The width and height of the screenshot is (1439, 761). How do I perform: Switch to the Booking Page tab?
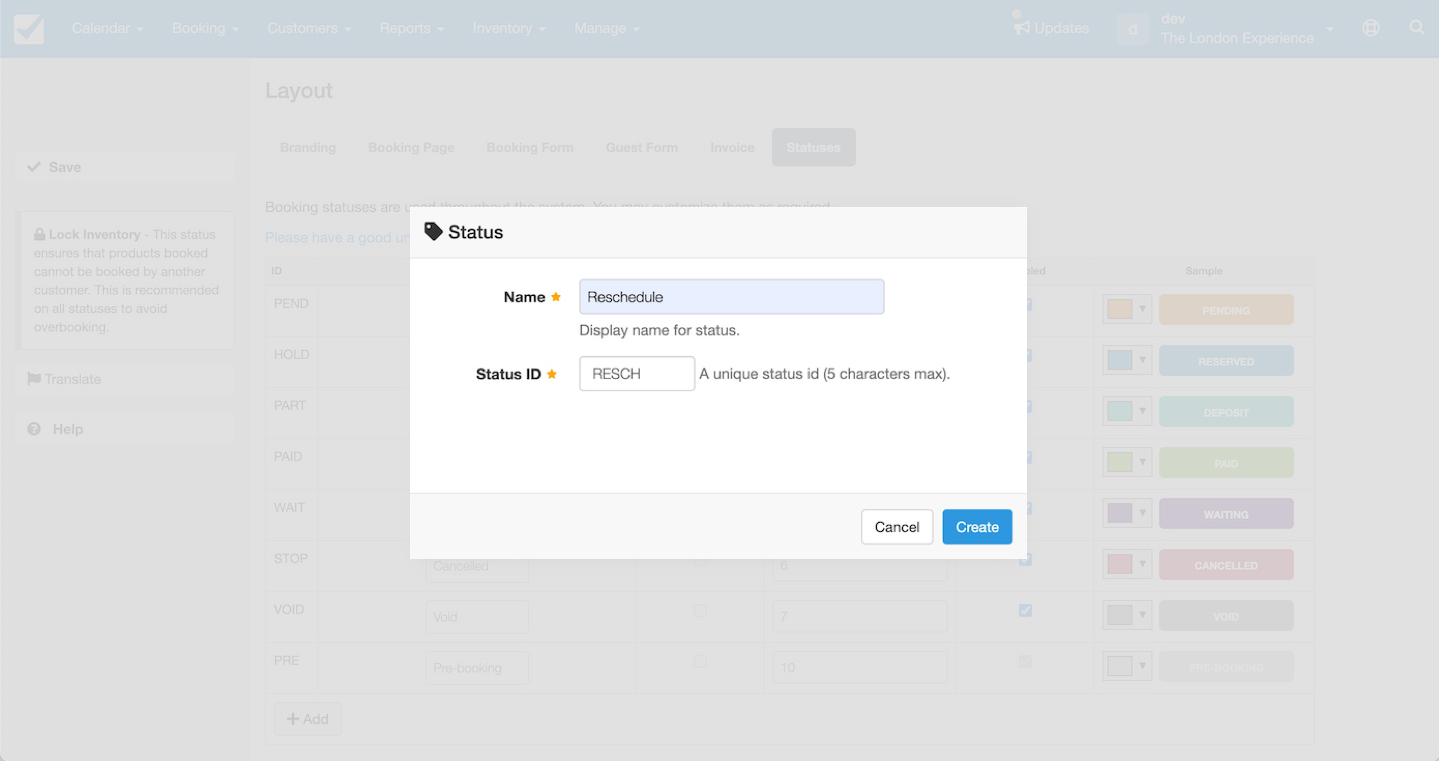[411, 147]
